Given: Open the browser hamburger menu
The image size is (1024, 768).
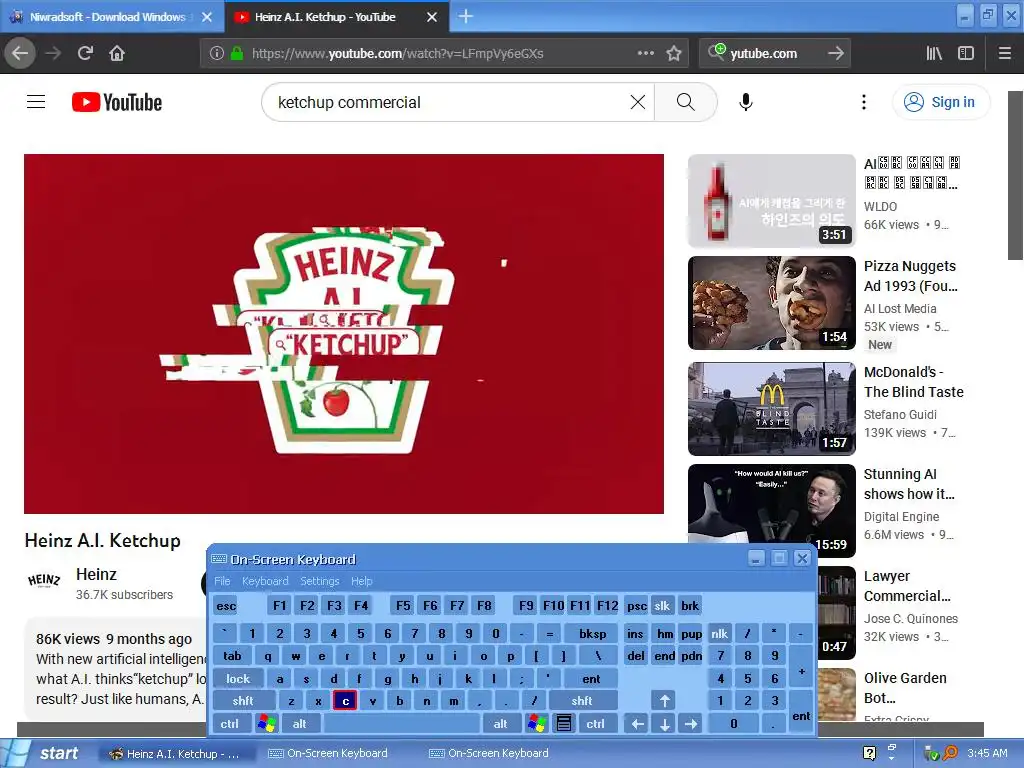Looking at the screenshot, I should click(x=1005, y=54).
